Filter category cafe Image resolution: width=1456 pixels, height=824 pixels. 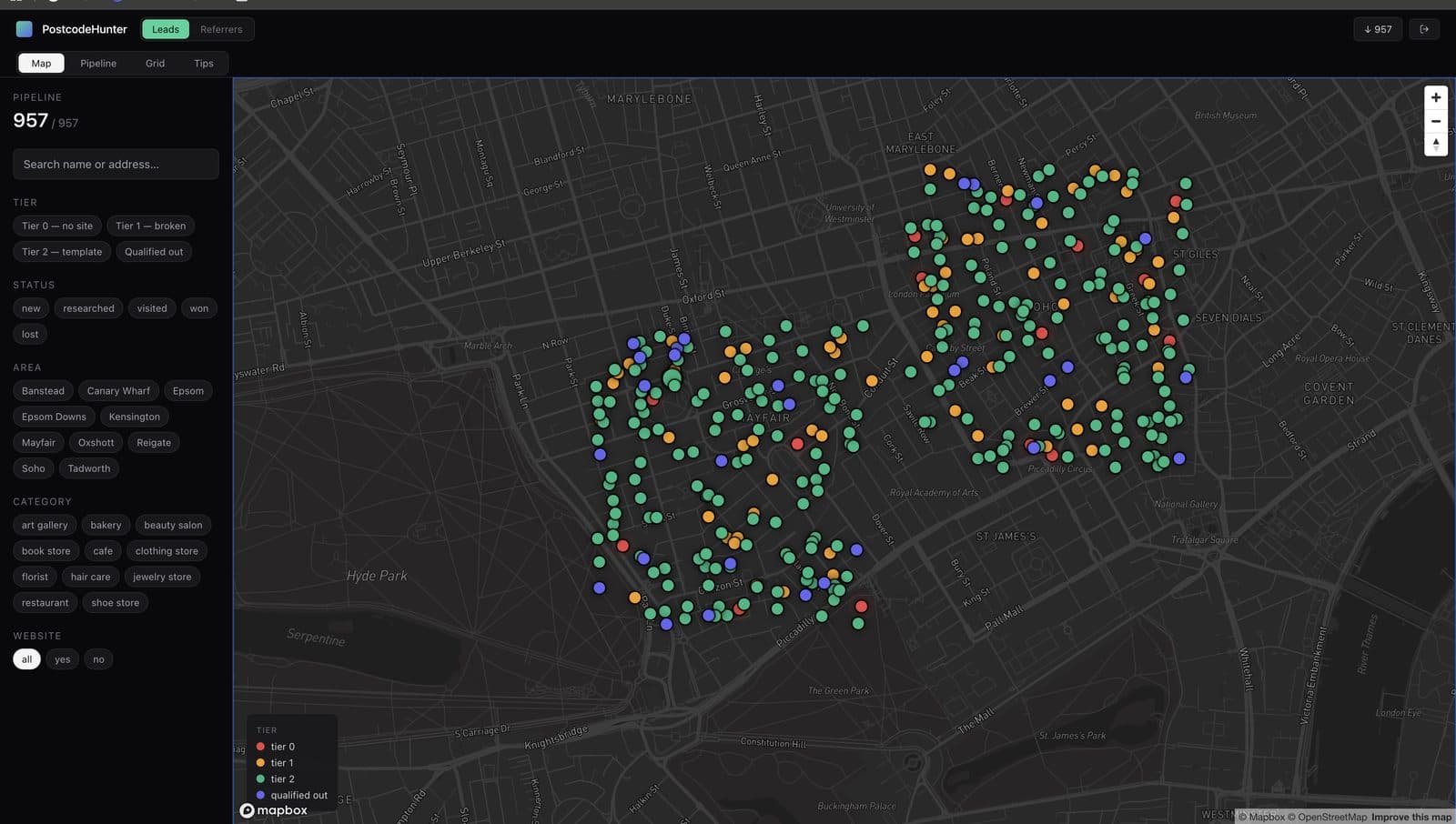click(103, 551)
